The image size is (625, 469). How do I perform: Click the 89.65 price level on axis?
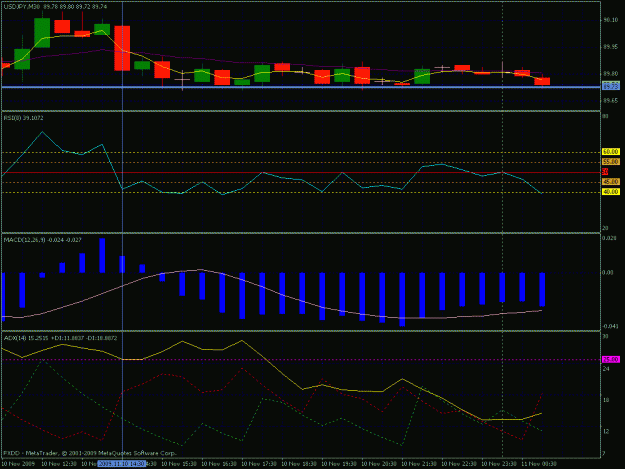610,101
